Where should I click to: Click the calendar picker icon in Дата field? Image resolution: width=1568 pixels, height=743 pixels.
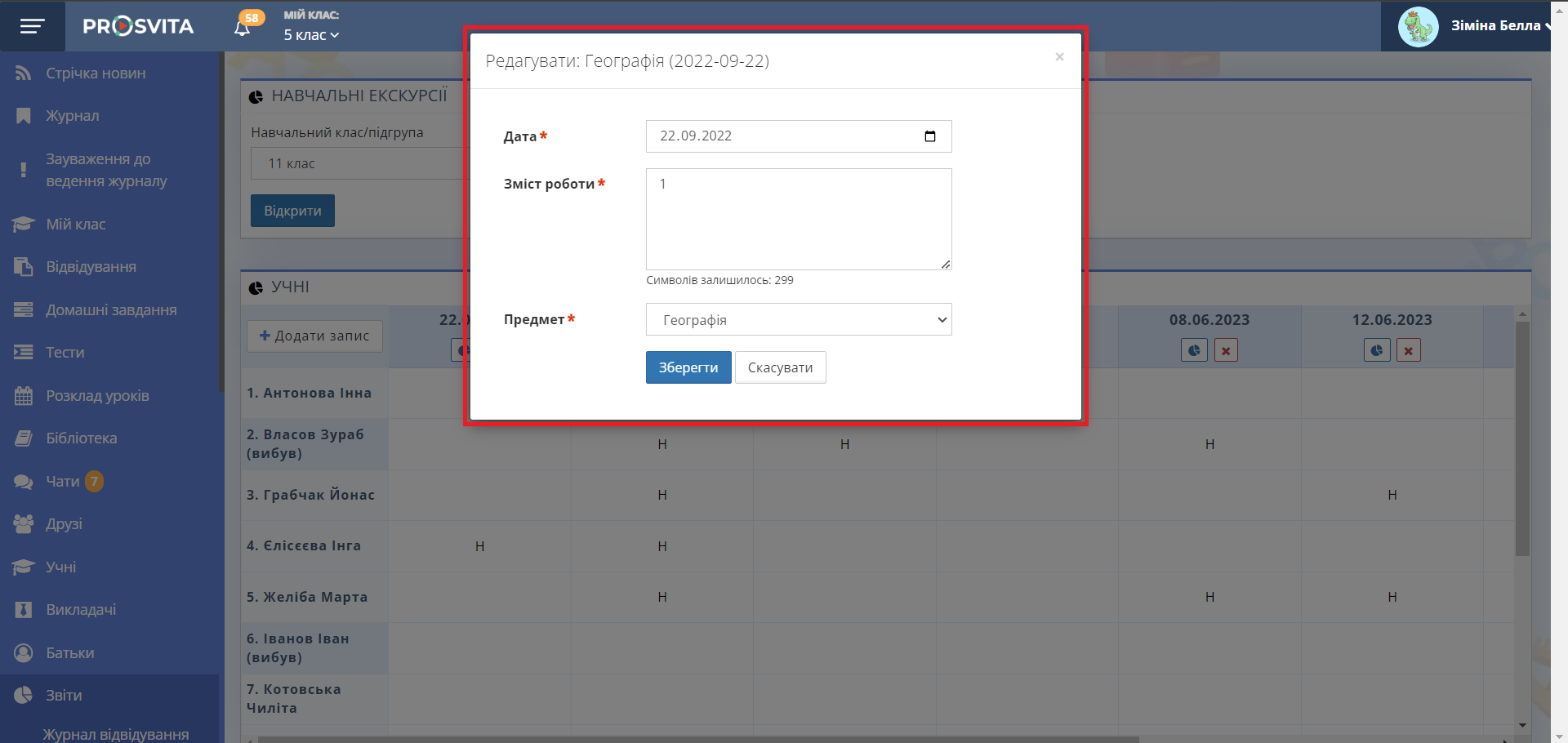pos(929,136)
